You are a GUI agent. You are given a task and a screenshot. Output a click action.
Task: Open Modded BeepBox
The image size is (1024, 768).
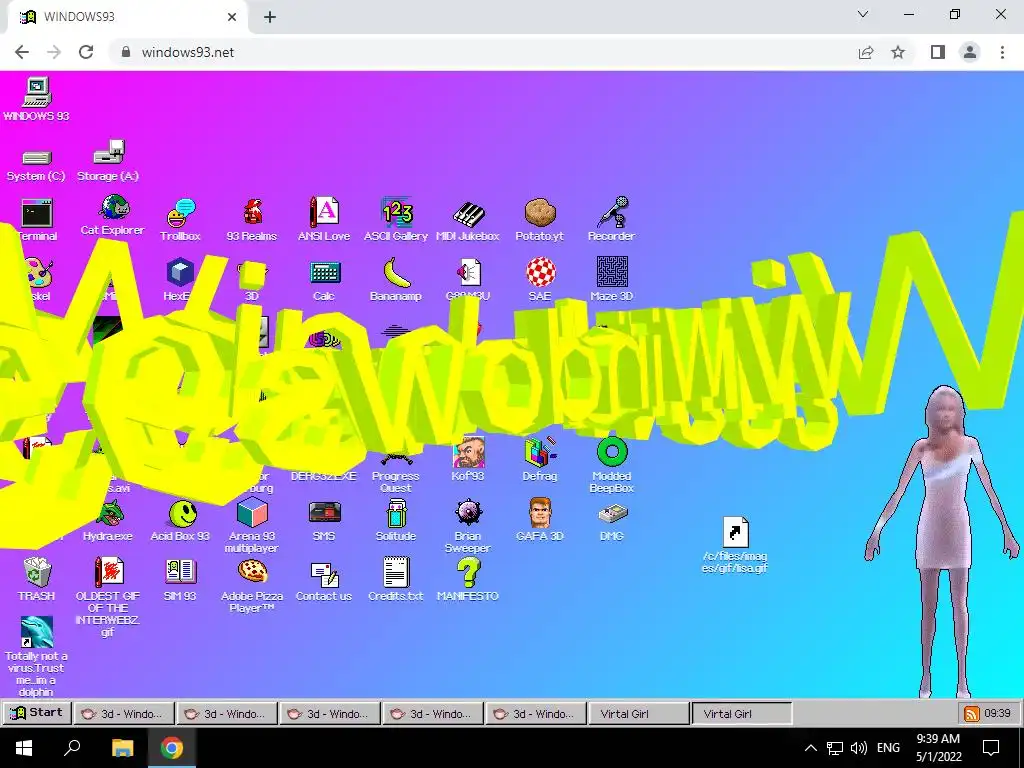[612, 452]
